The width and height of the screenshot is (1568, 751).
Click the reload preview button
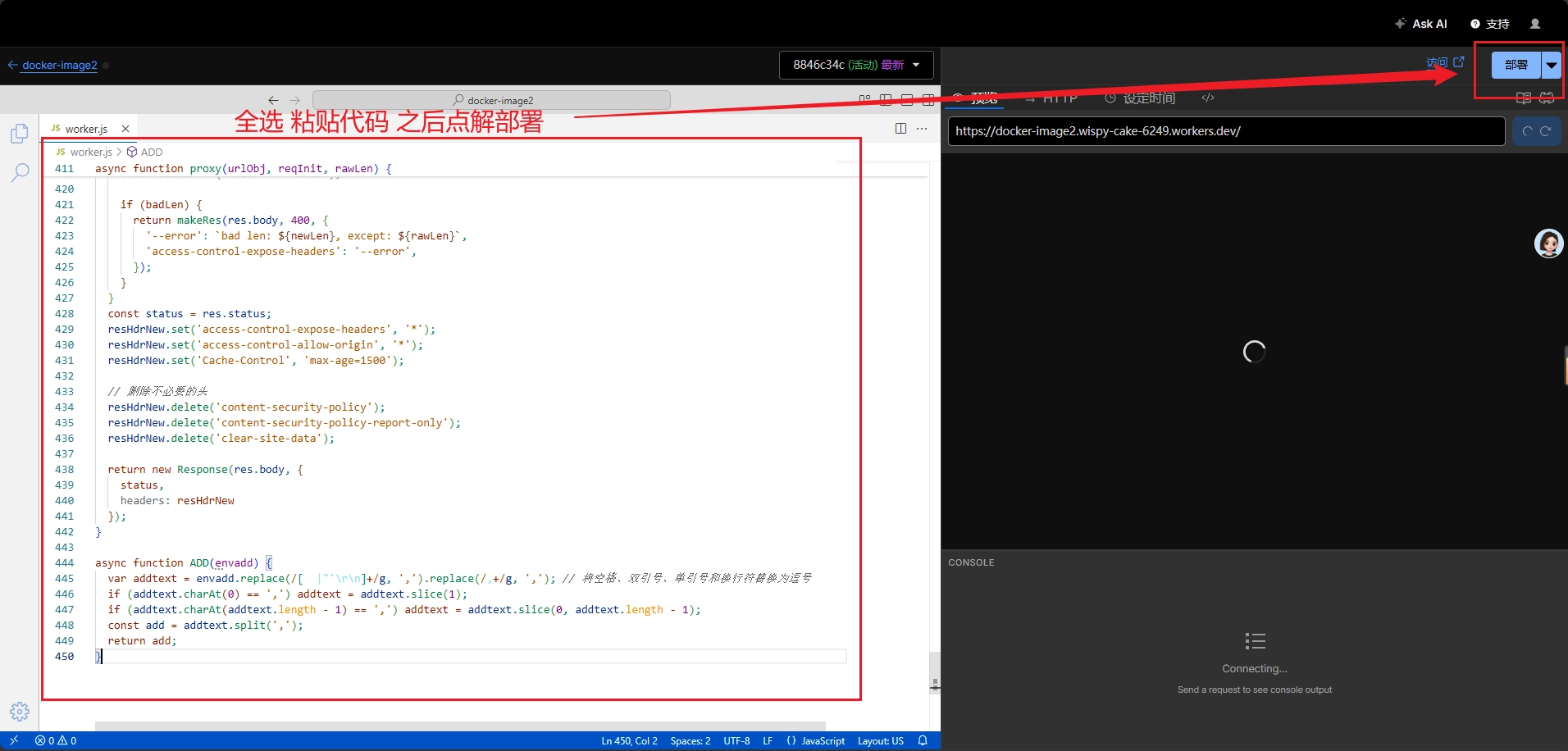pos(1536,131)
